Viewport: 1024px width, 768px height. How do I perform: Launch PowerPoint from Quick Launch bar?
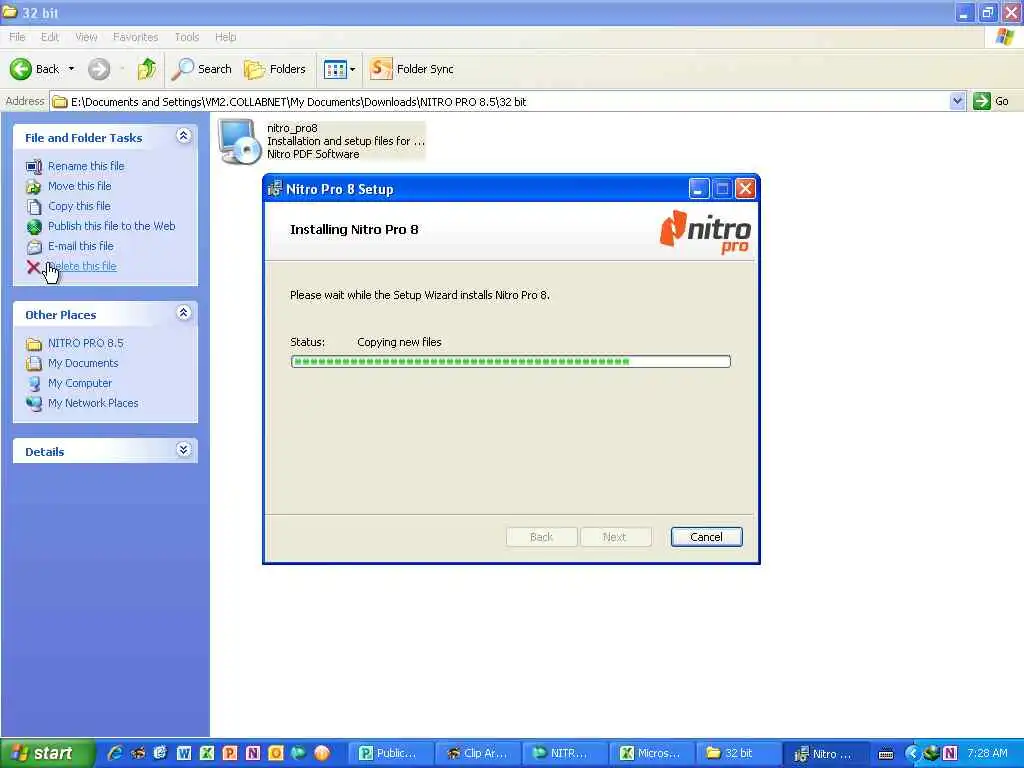tap(230, 753)
